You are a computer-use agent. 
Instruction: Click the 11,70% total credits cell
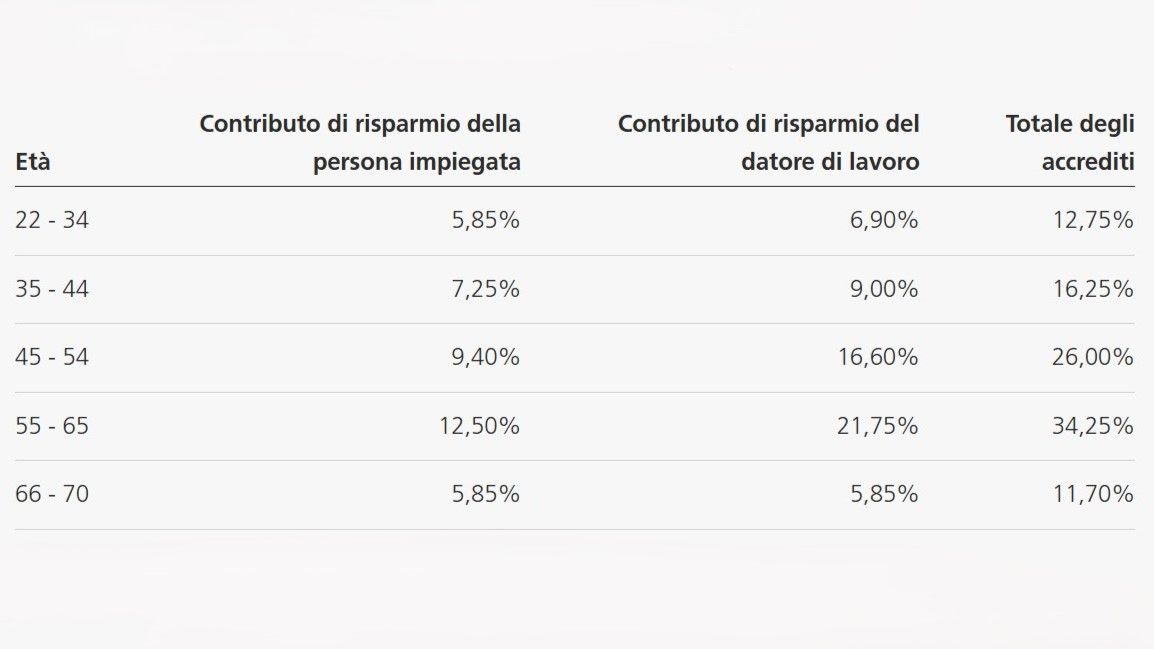click(x=1093, y=494)
